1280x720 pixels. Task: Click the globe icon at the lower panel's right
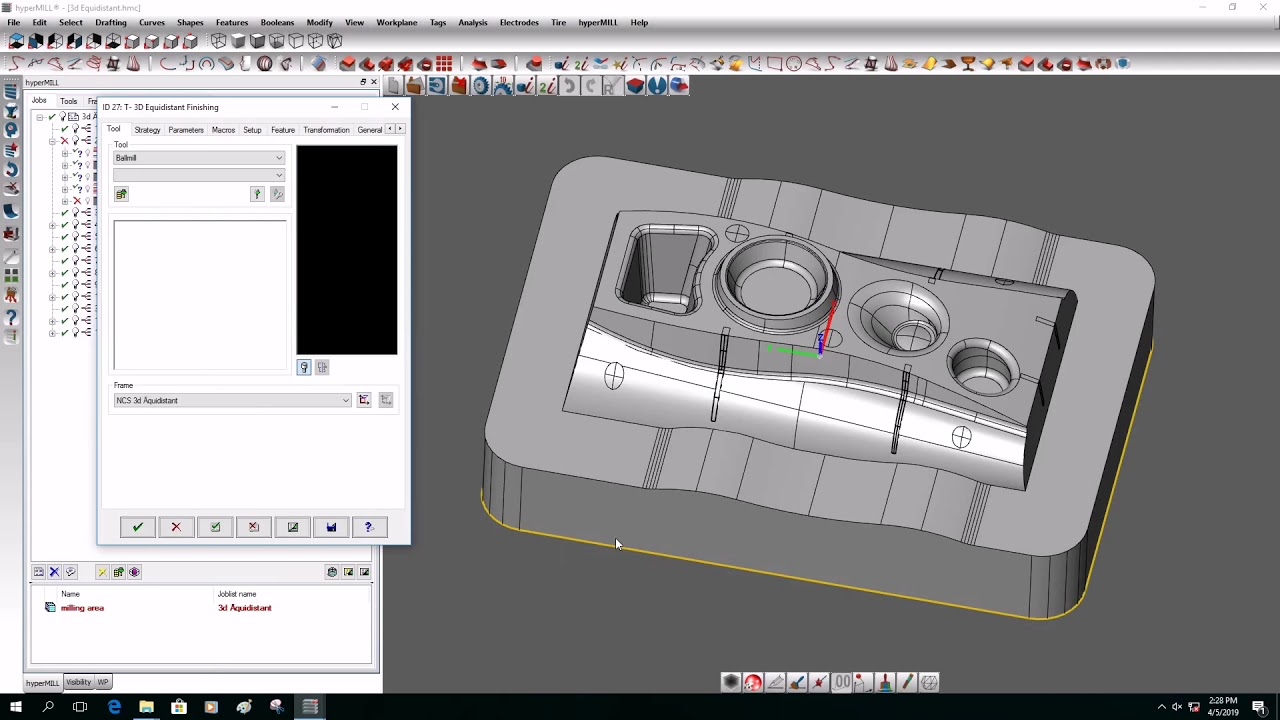(x=332, y=572)
